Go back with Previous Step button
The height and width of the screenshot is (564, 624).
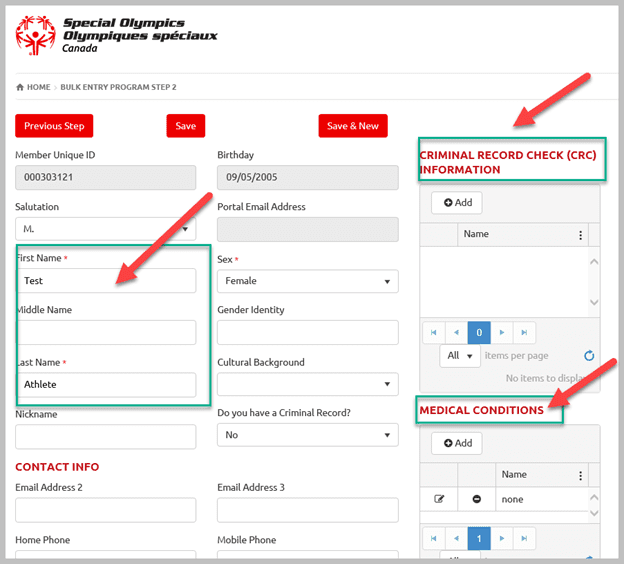[x=54, y=126]
